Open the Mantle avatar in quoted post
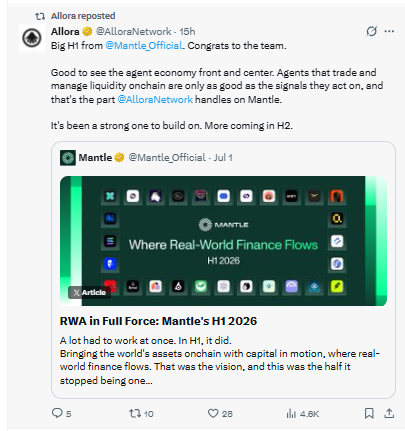 click(x=68, y=157)
